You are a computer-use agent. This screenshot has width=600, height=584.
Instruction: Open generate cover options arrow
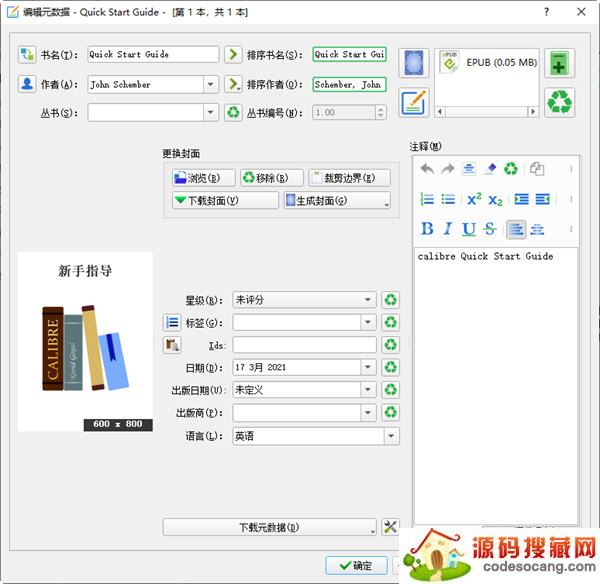pos(386,204)
